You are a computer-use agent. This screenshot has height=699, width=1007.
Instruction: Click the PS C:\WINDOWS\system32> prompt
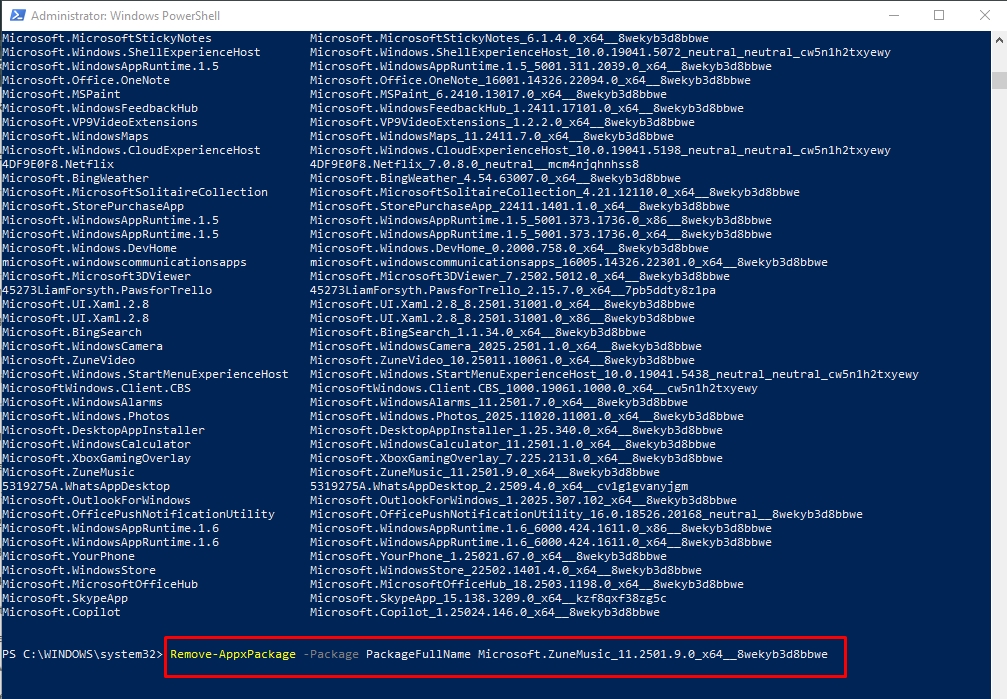click(82, 654)
